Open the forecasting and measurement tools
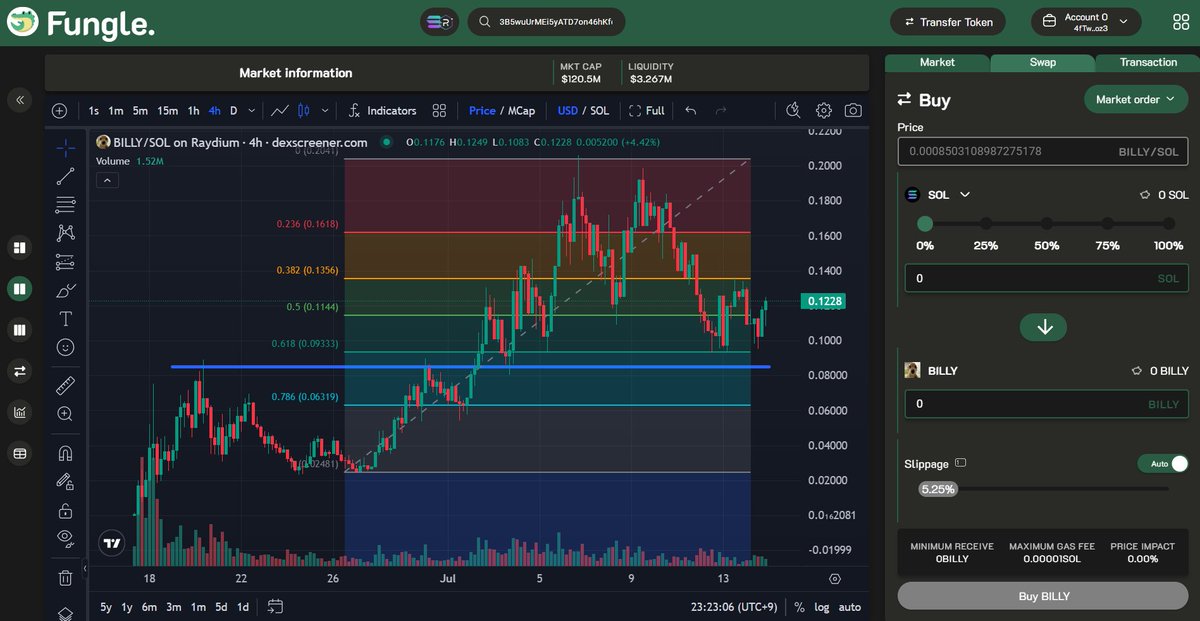 [x=65, y=262]
